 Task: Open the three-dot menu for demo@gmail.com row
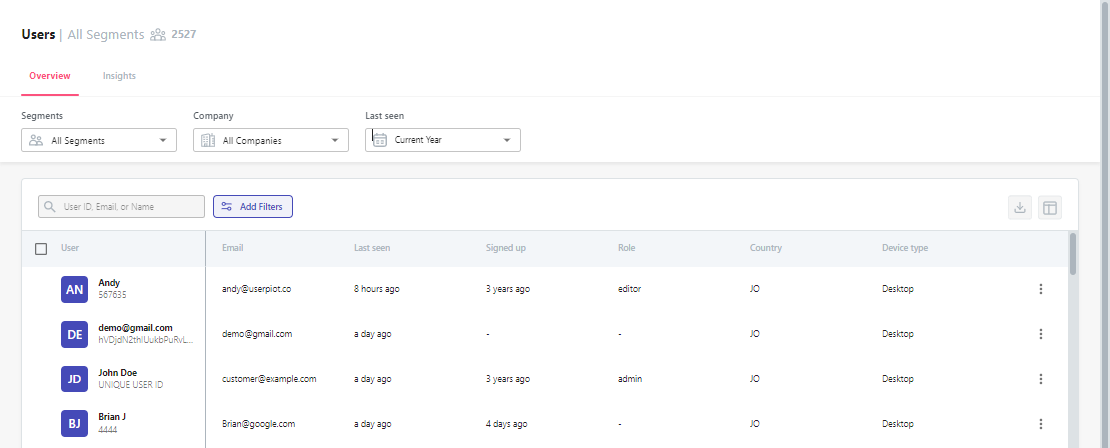[1041, 334]
